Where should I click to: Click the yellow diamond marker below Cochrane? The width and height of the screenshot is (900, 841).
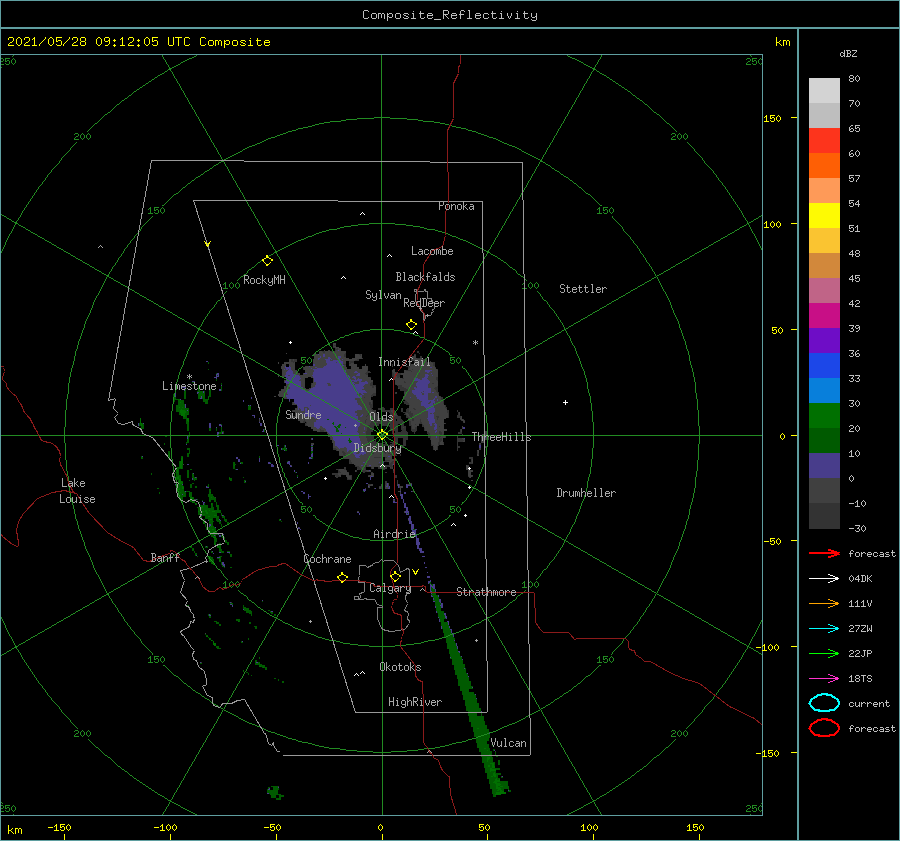pyautogui.click(x=343, y=577)
